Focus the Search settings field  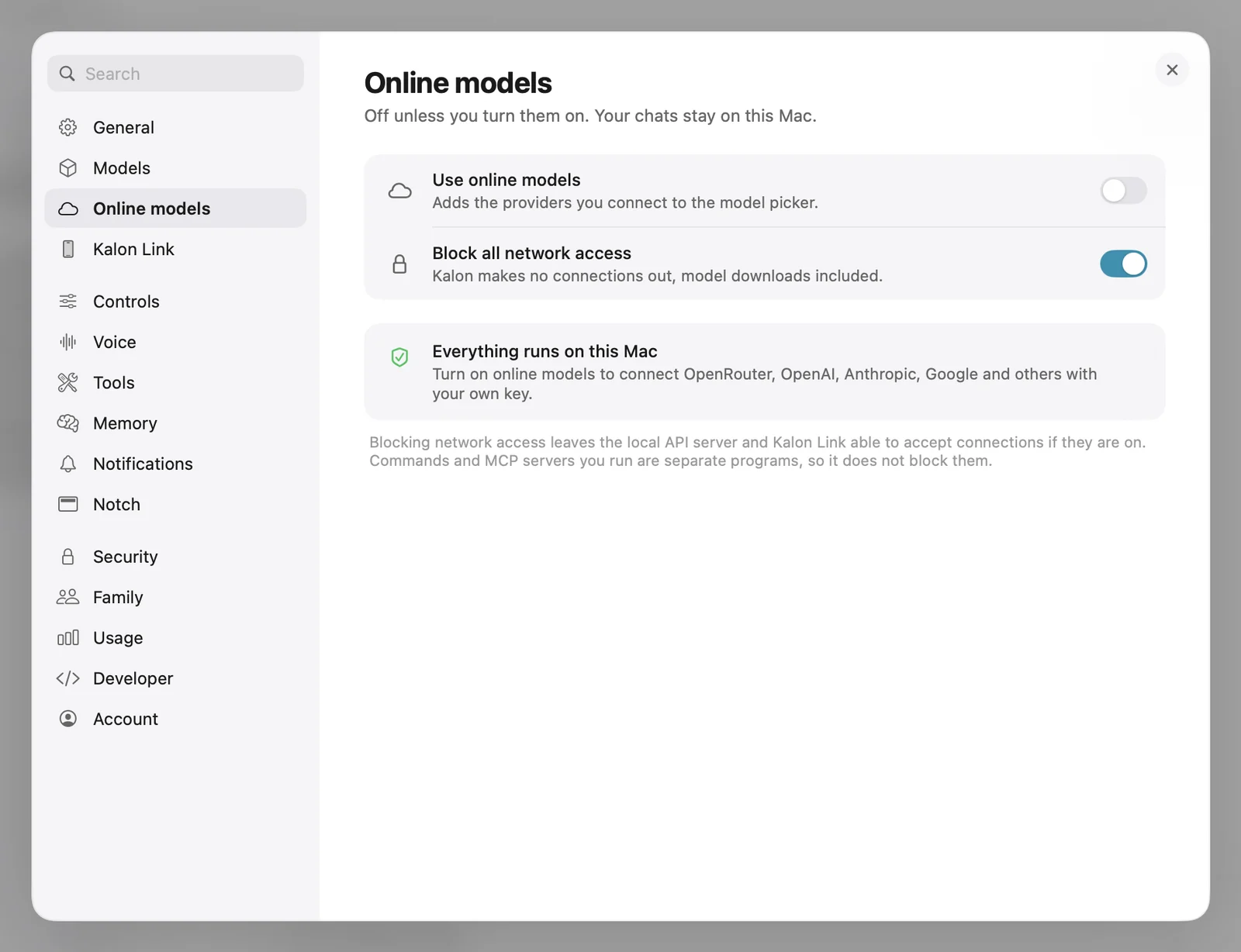(x=175, y=74)
